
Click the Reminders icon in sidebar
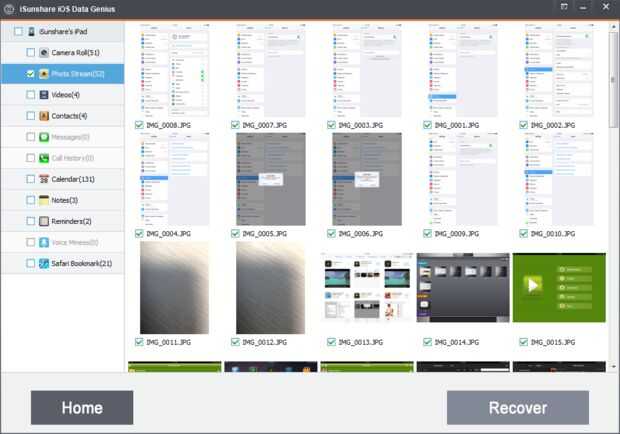point(44,221)
